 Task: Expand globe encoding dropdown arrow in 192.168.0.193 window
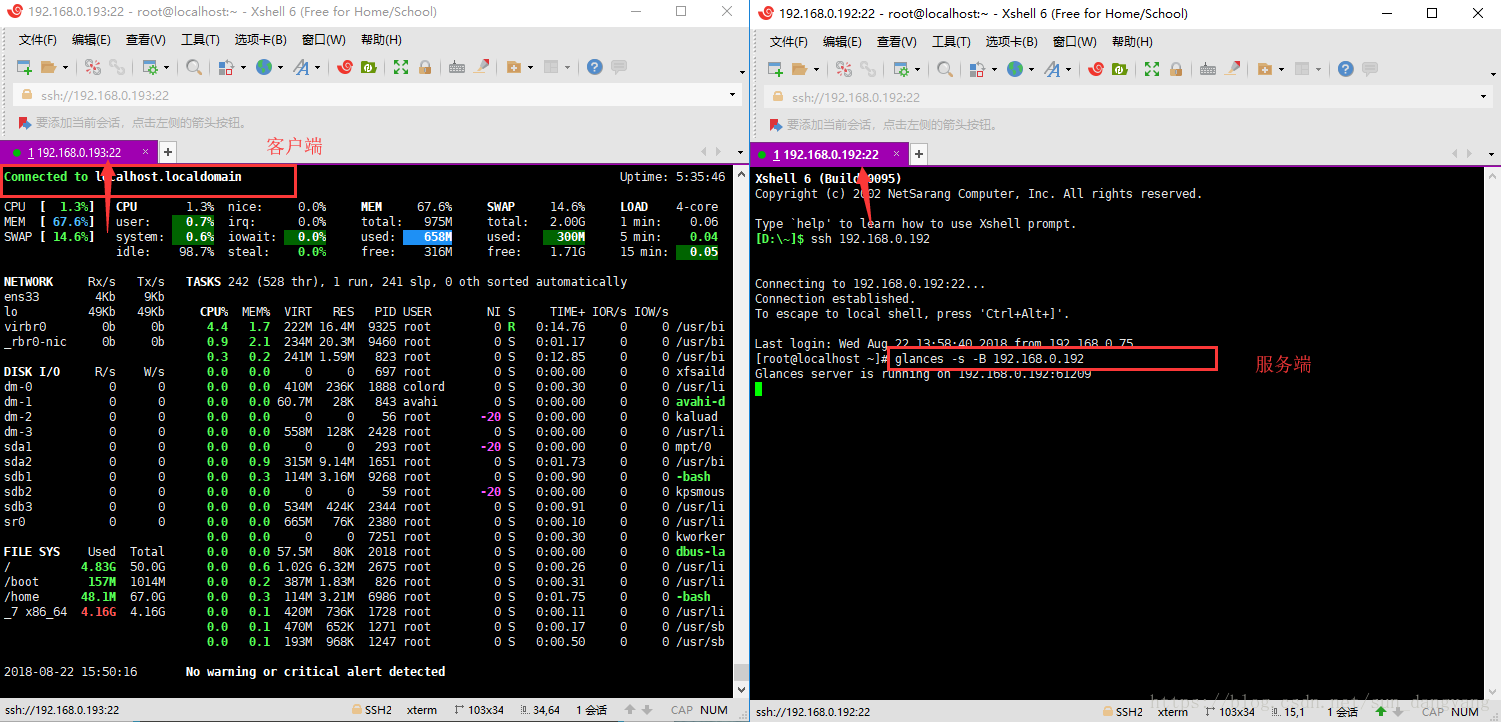coord(281,68)
